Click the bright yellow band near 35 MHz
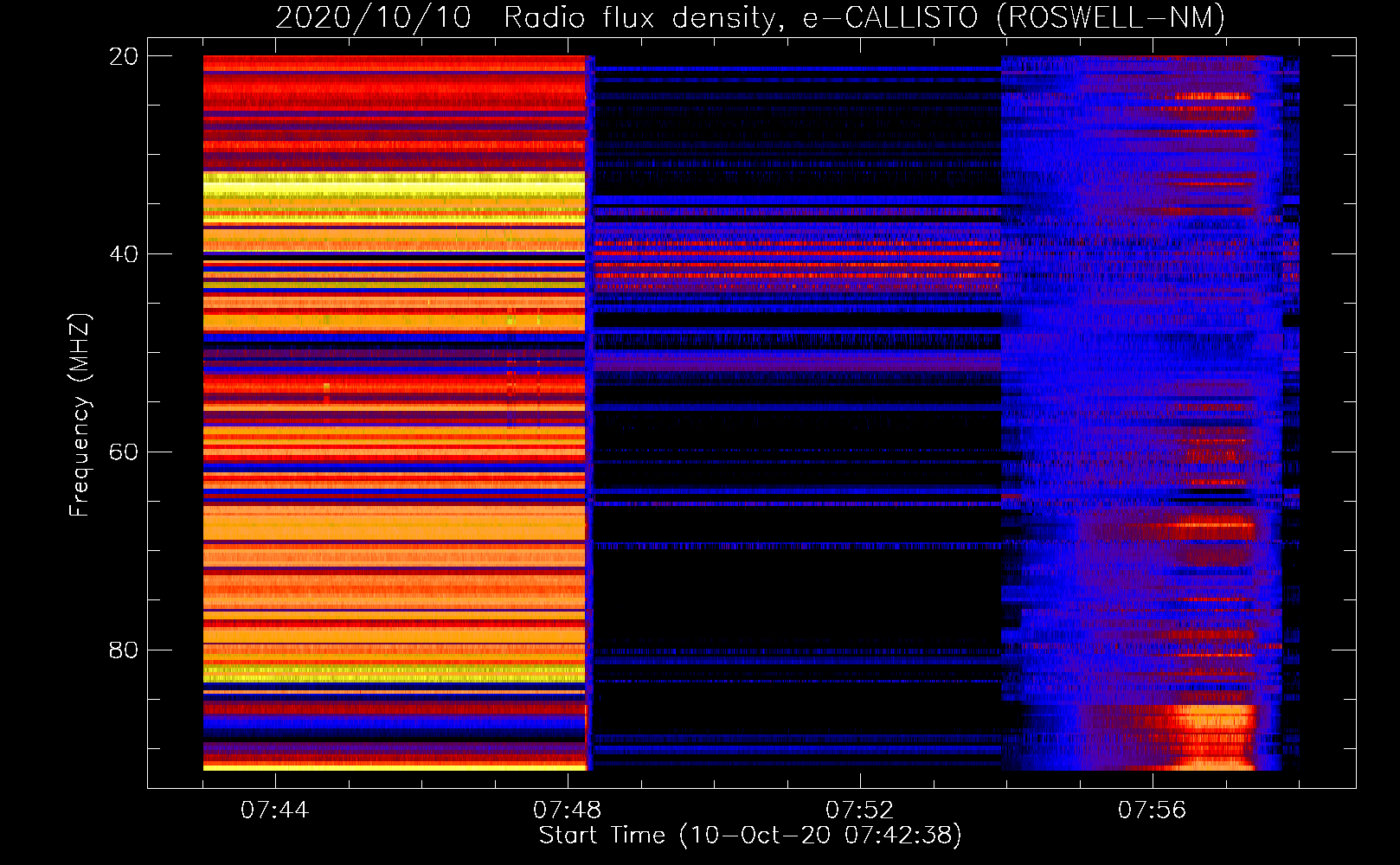The height and width of the screenshot is (865, 1400). (x=394, y=188)
